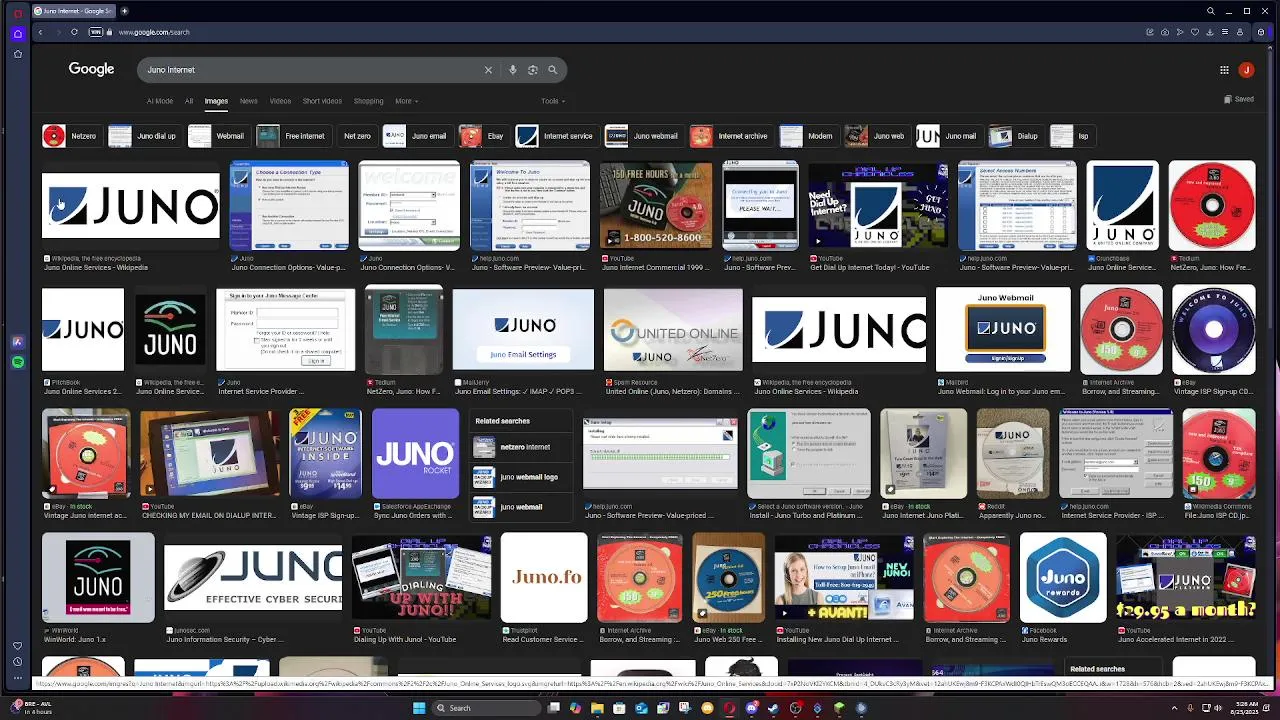Switch to the News tab
1280x720 pixels.
(x=248, y=101)
